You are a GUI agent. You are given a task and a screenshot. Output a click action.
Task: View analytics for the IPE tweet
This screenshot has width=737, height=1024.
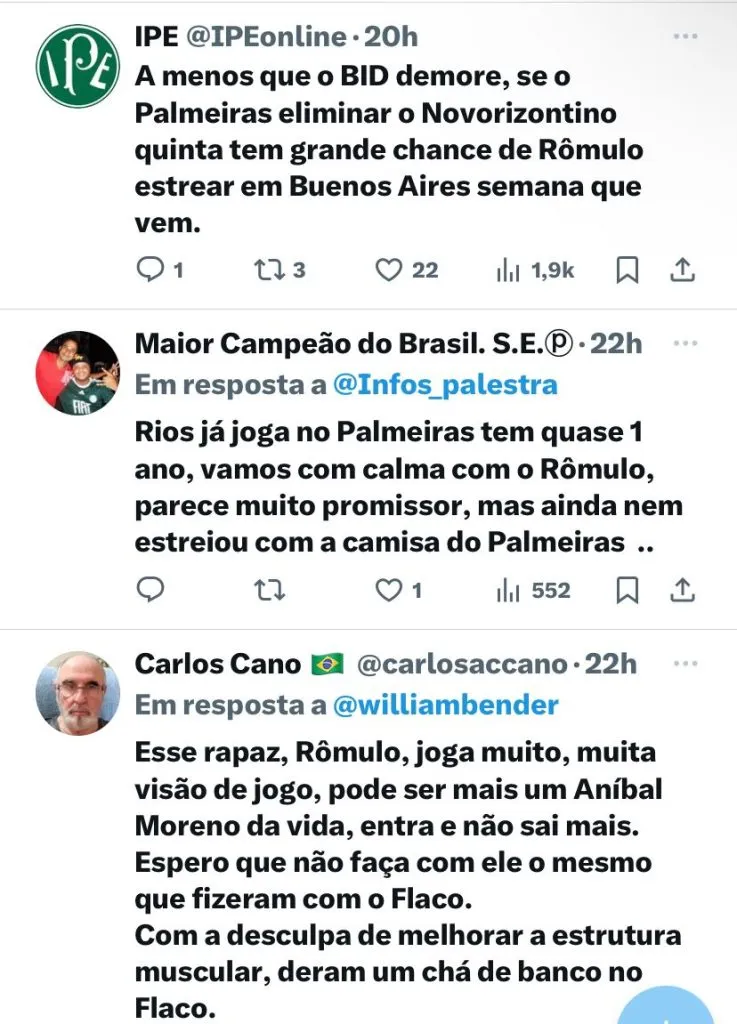[x=508, y=269]
